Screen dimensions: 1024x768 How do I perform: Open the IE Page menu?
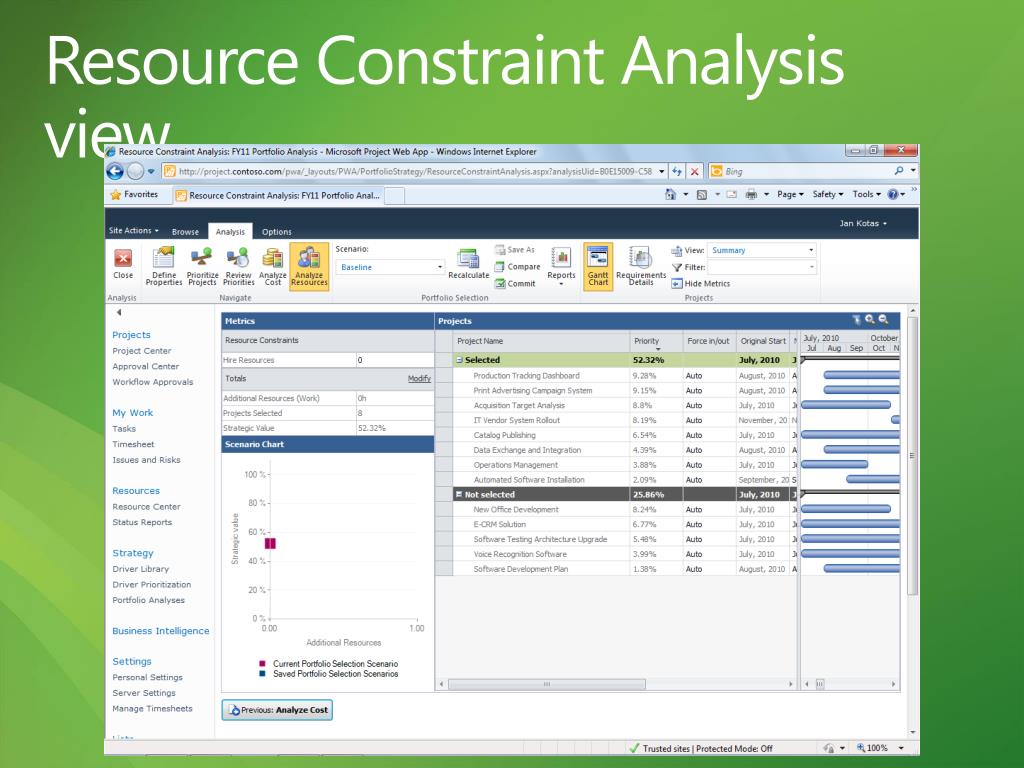(790, 195)
